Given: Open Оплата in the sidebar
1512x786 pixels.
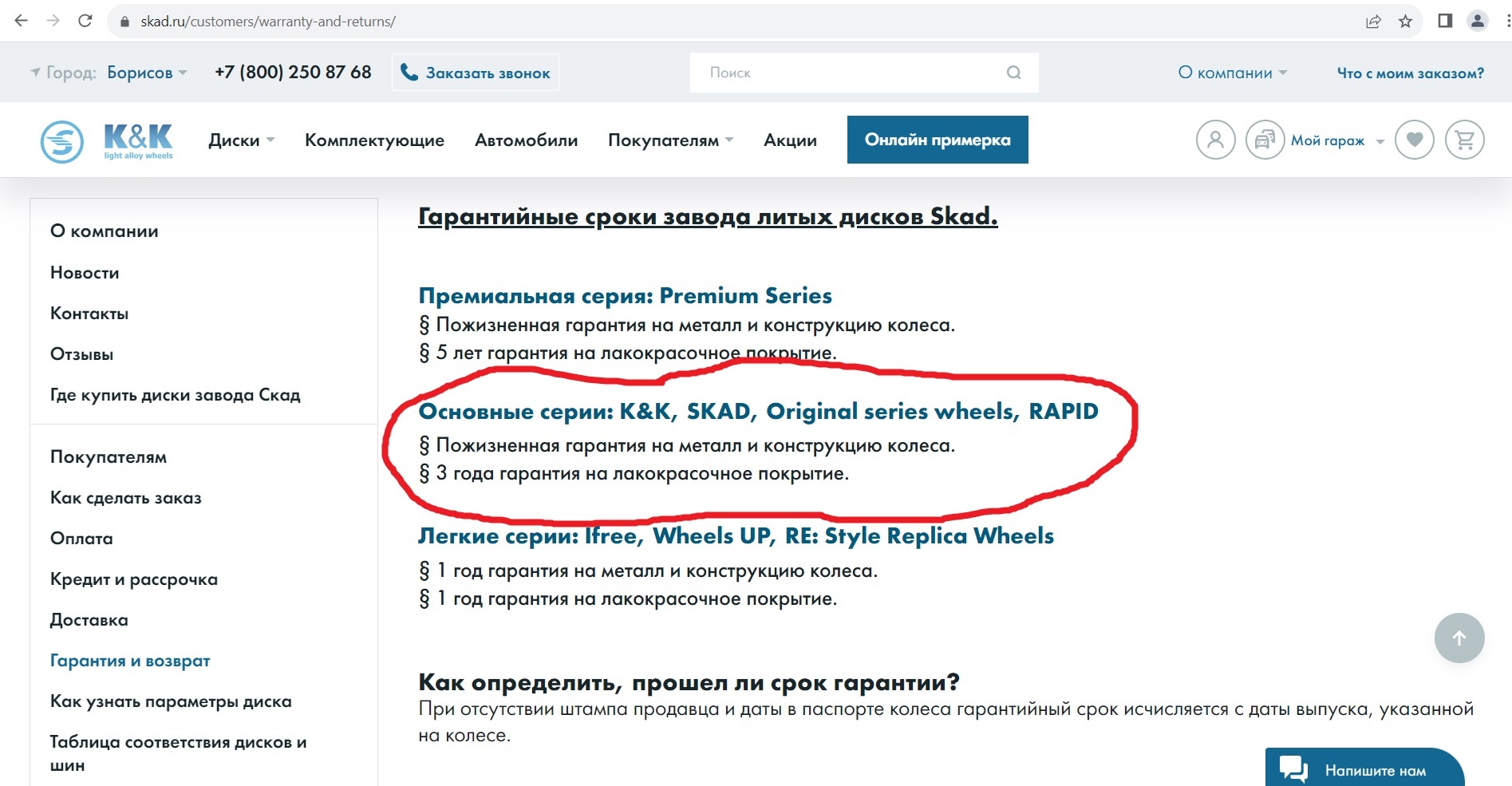Looking at the screenshot, I should tap(81, 539).
